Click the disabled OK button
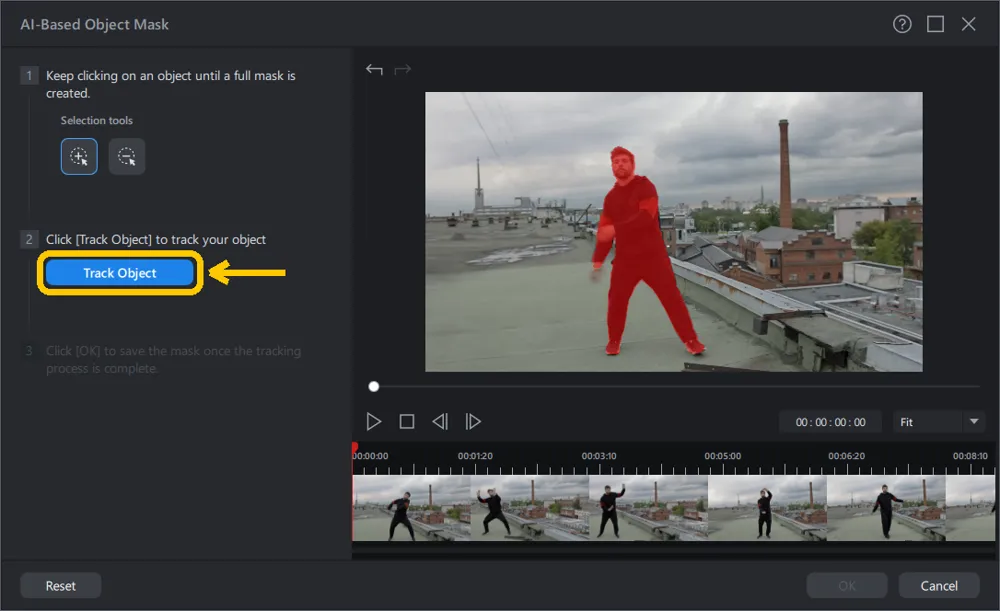 [847, 585]
